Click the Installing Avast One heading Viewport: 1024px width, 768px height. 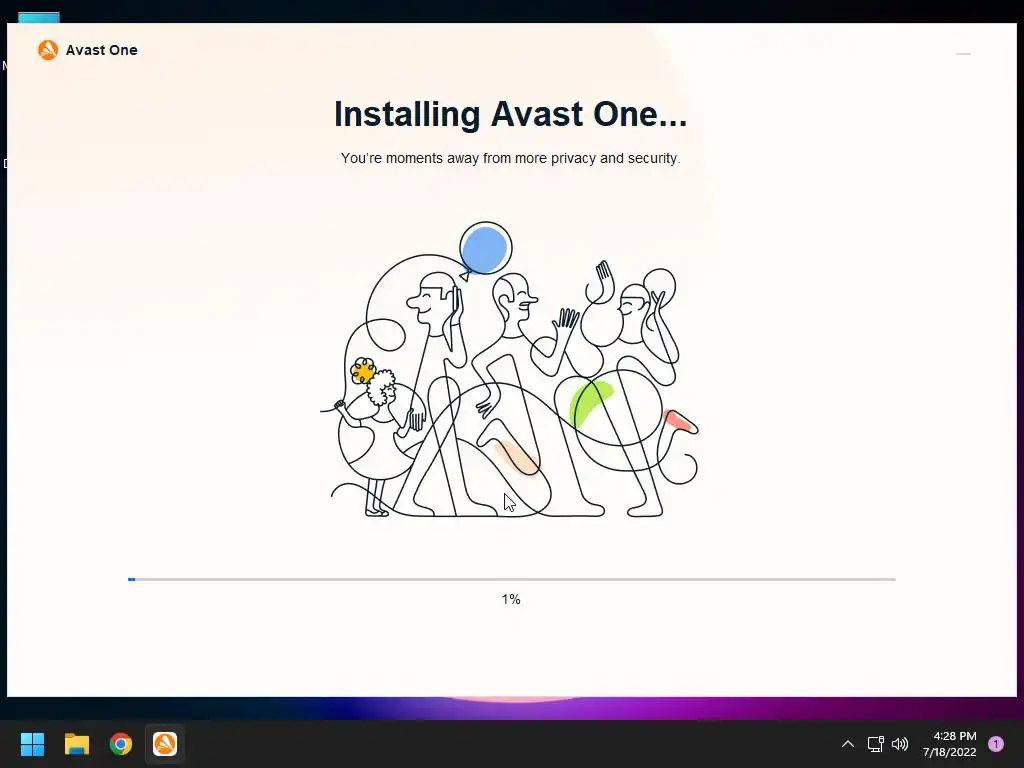coord(511,114)
